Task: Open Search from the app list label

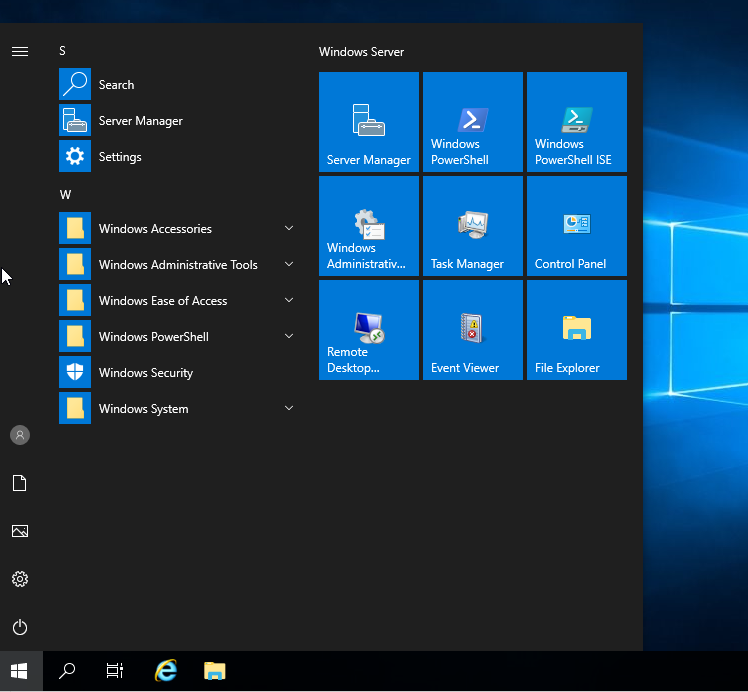Action: coord(116,85)
